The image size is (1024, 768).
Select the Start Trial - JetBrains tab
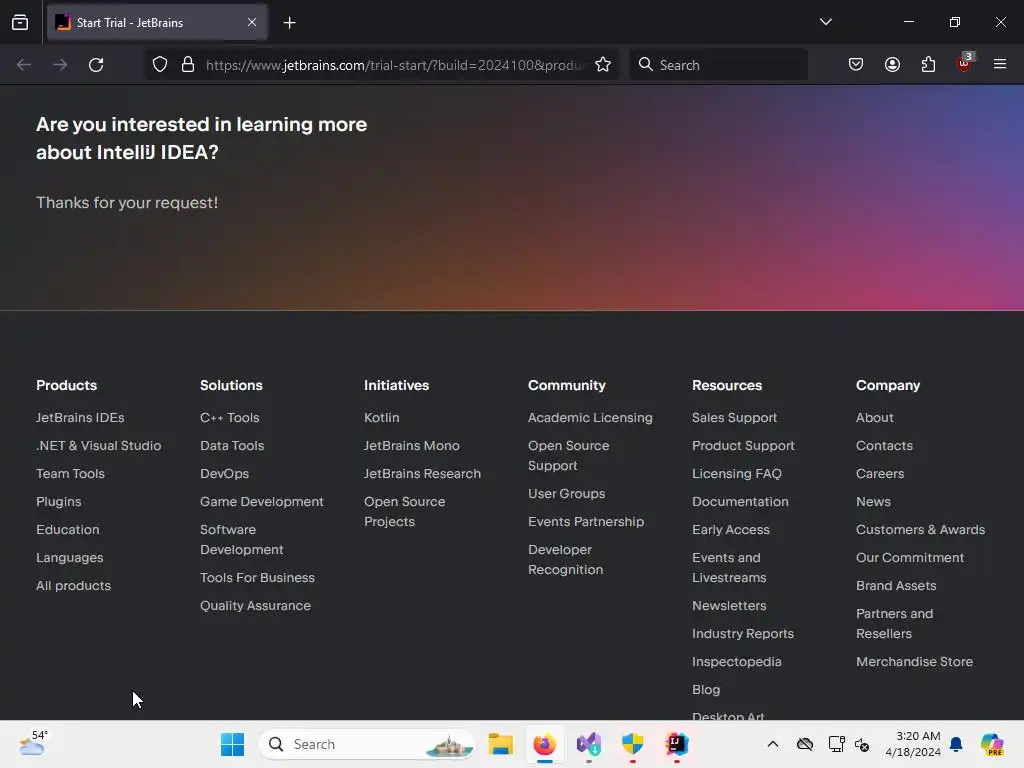[157, 22]
